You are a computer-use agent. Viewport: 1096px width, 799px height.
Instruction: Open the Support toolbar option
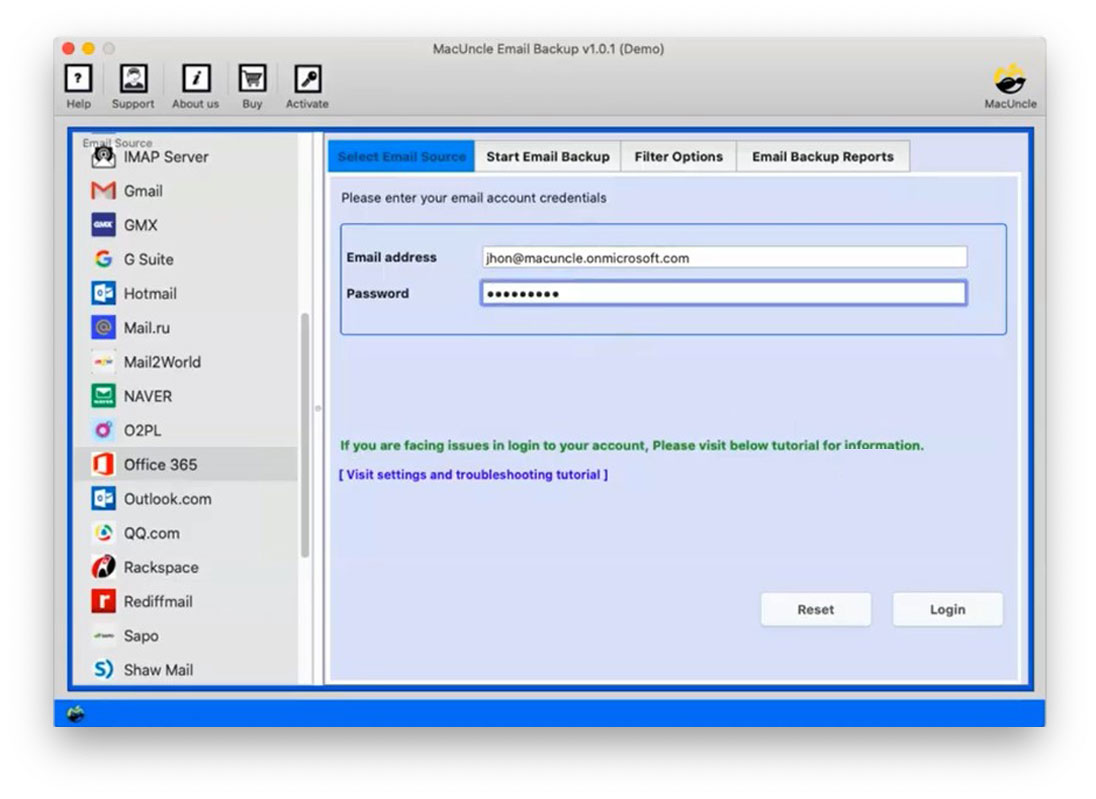(132, 80)
